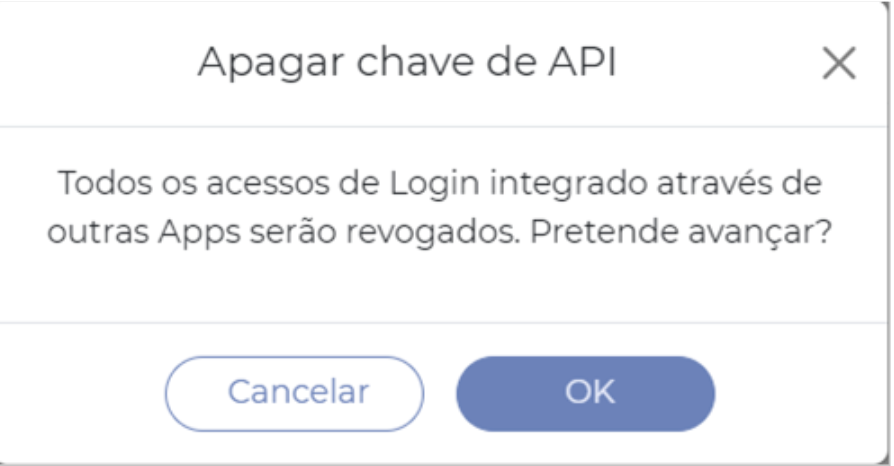
Task: Click the word Login in the message
Action: (x=434, y=185)
